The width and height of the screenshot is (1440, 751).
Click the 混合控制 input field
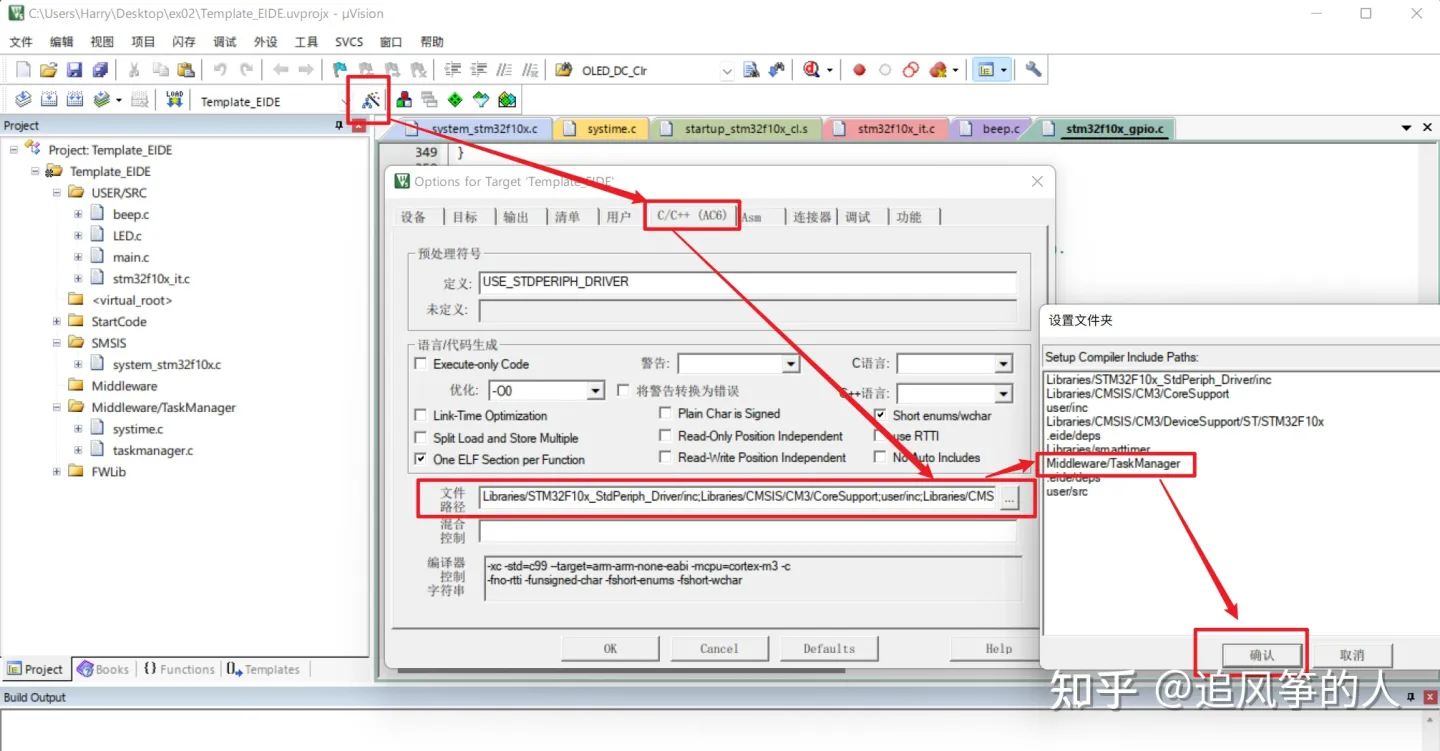(748, 530)
